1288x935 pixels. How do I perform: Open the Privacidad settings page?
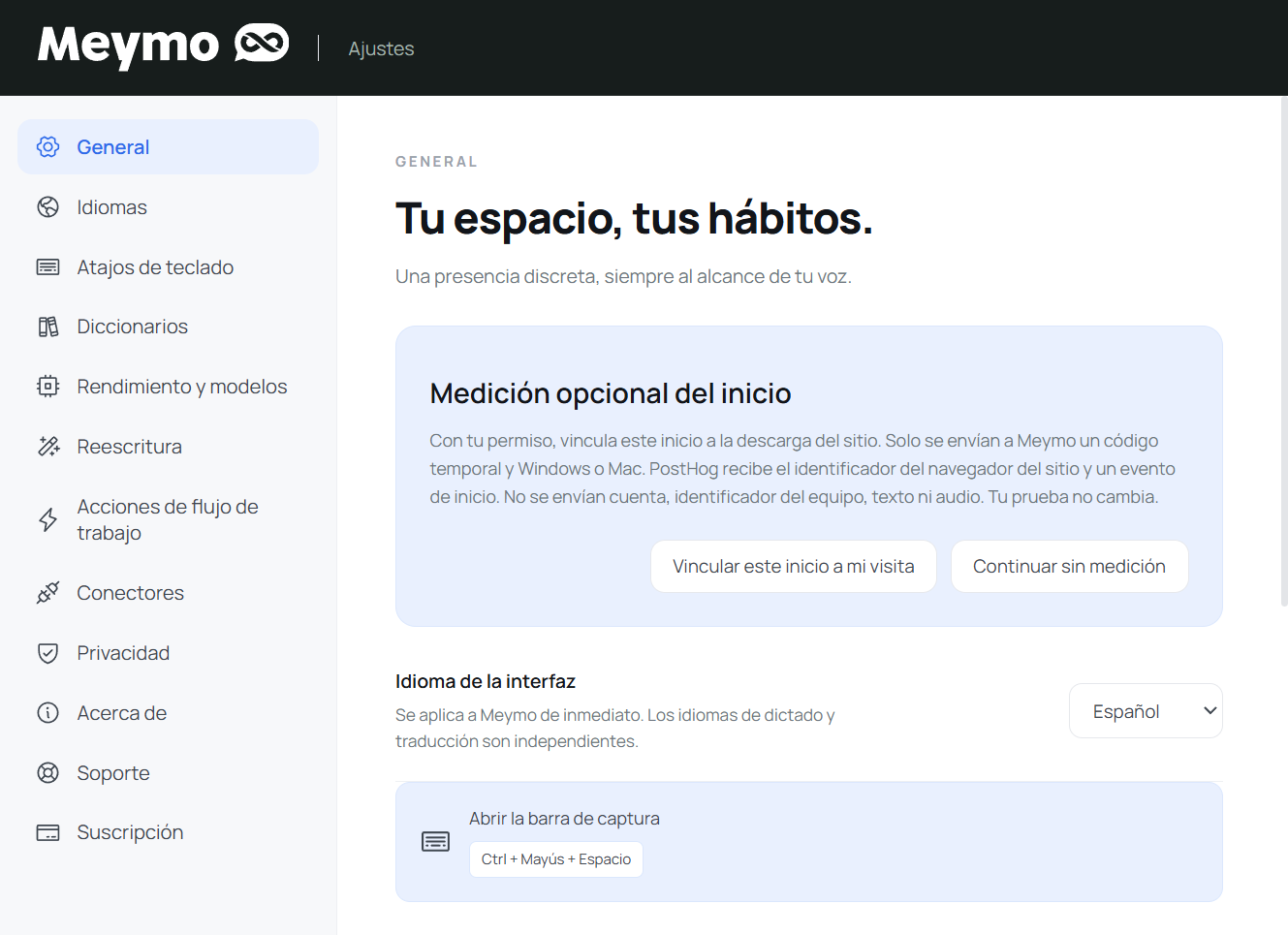tap(168, 653)
